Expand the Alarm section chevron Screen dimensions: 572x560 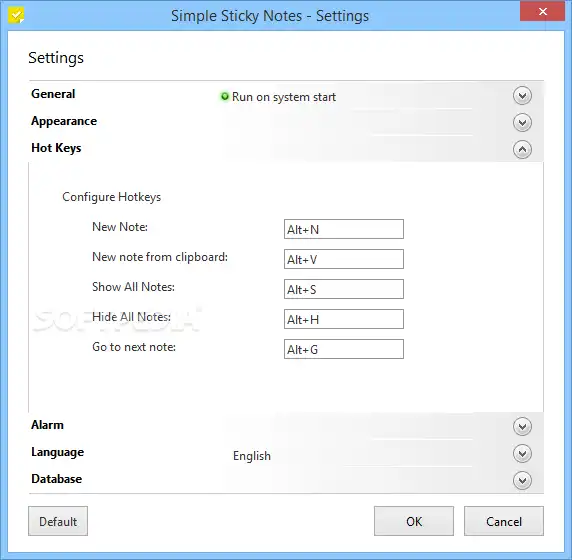tap(522, 426)
